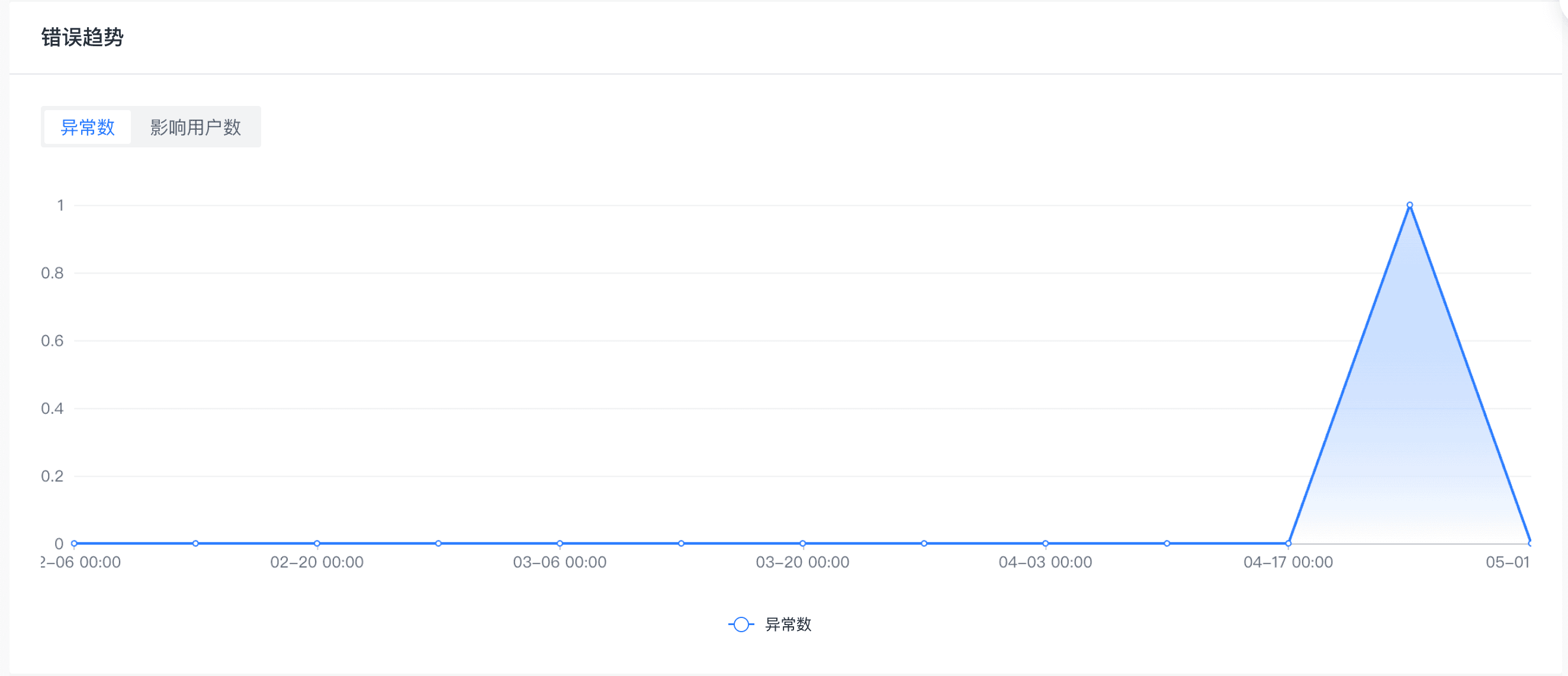Select the 异常数 tab
The width and height of the screenshot is (1568, 676).
(88, 127)
